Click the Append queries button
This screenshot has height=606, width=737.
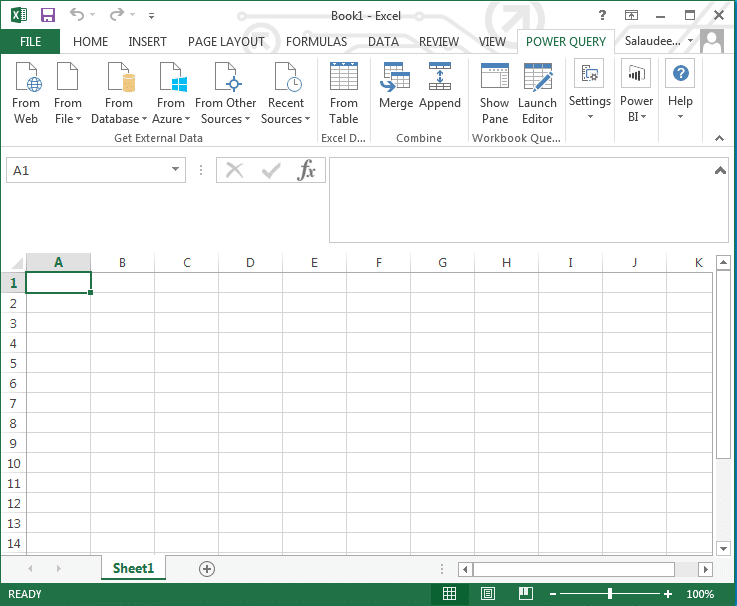(440, 86)
